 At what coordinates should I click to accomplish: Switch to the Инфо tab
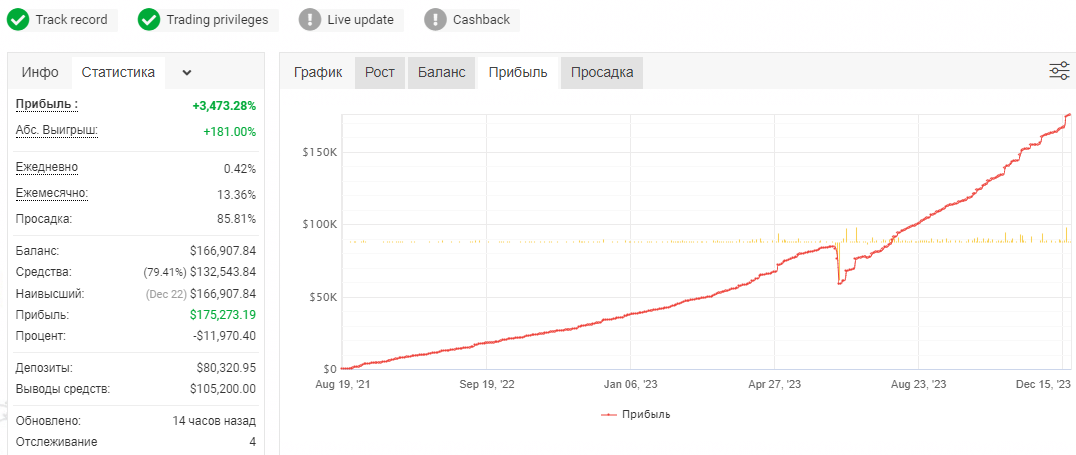tap(40, 72)
